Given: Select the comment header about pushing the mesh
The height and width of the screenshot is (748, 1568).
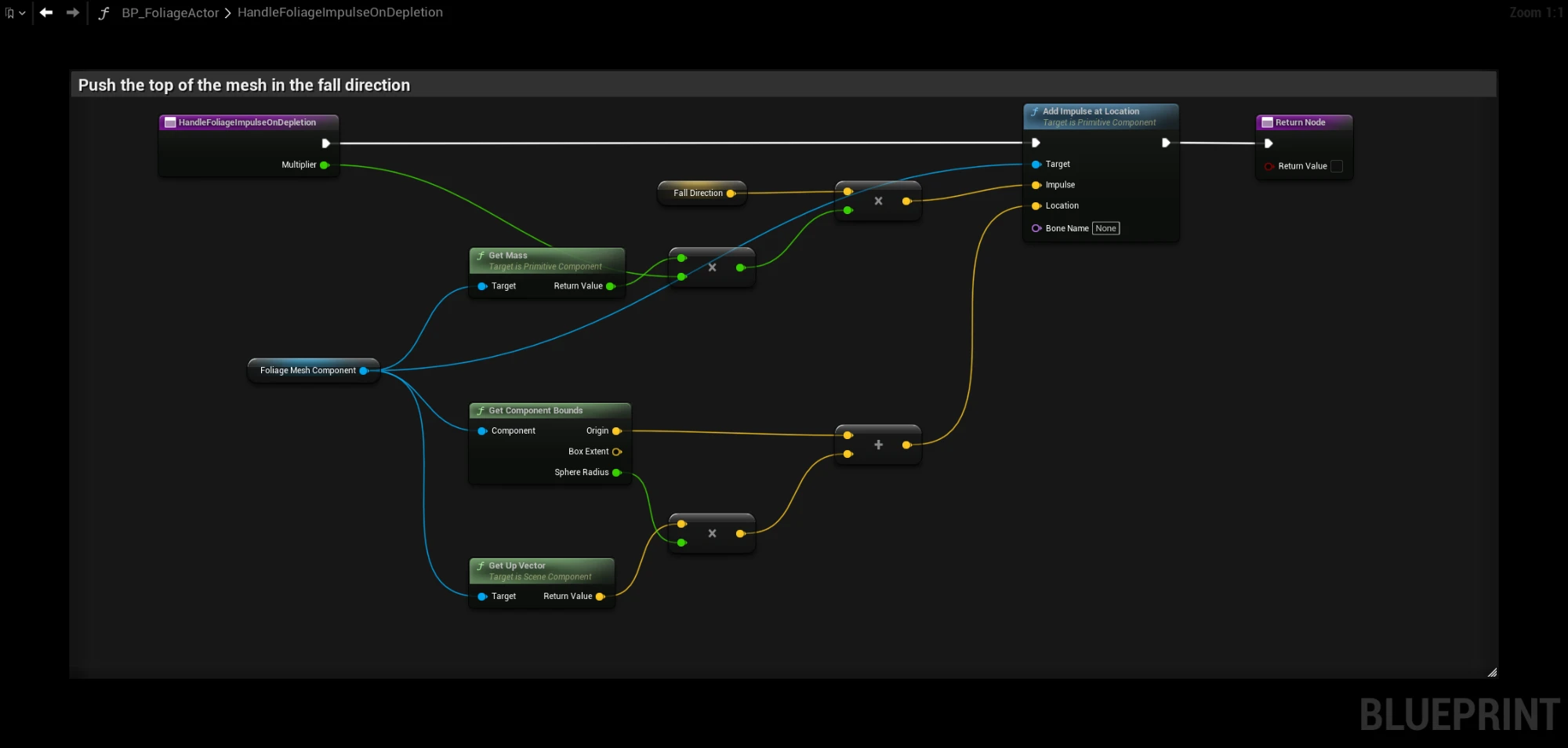Looking at the screenshot, I should tap(784, 85).
